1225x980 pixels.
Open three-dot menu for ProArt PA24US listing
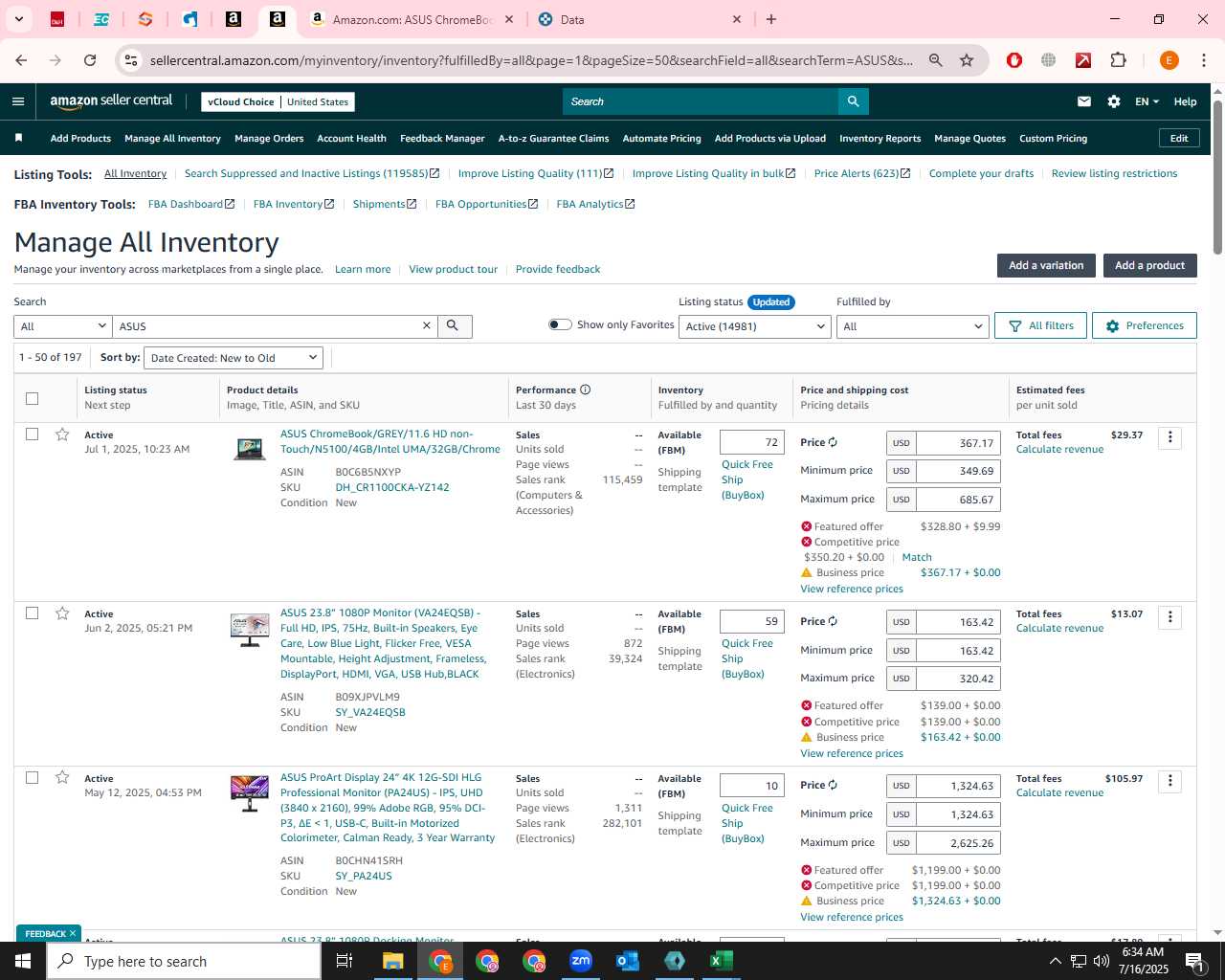(1169, 782)
